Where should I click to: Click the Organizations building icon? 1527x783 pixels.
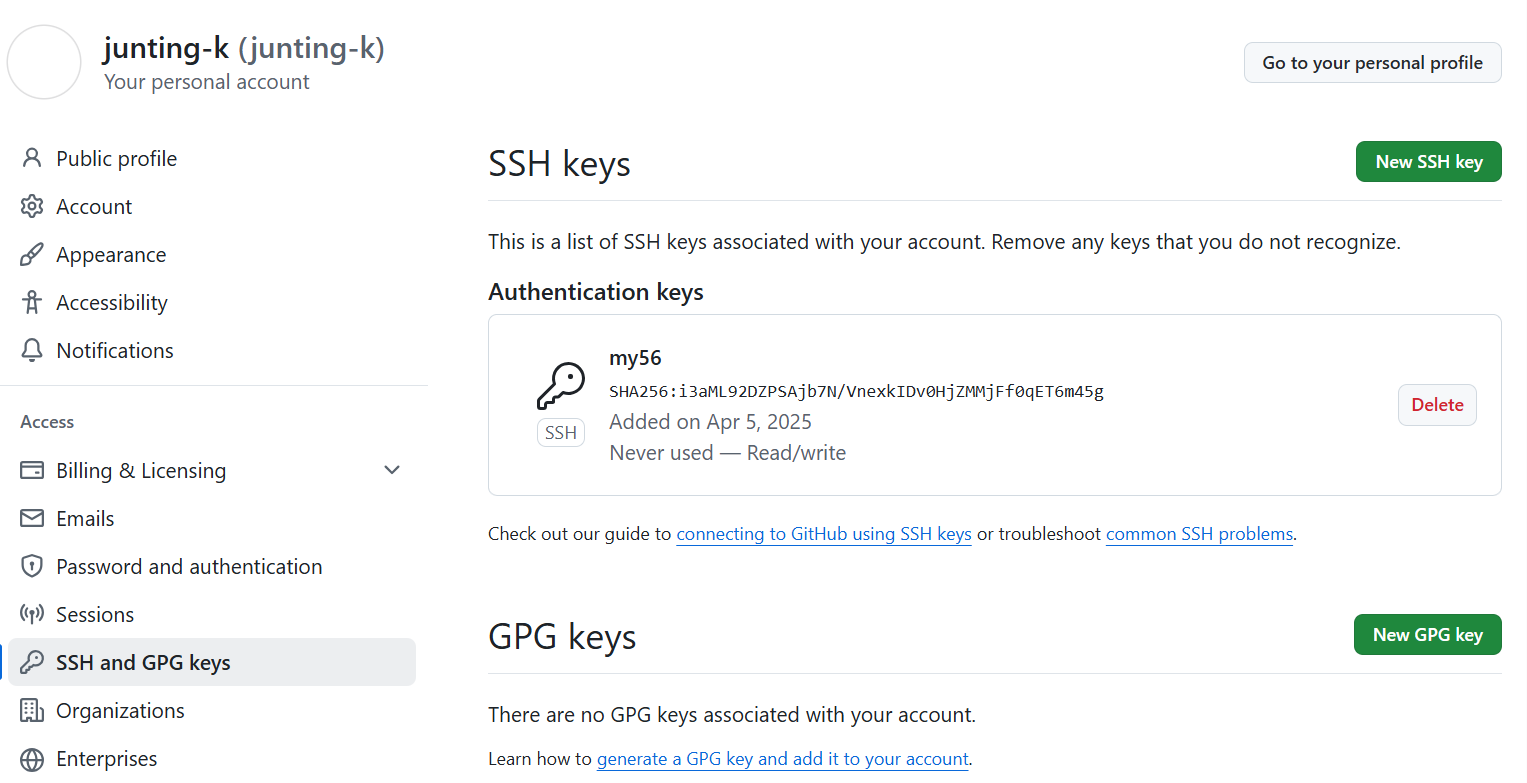pyautogui.click(x=32, y=711)
